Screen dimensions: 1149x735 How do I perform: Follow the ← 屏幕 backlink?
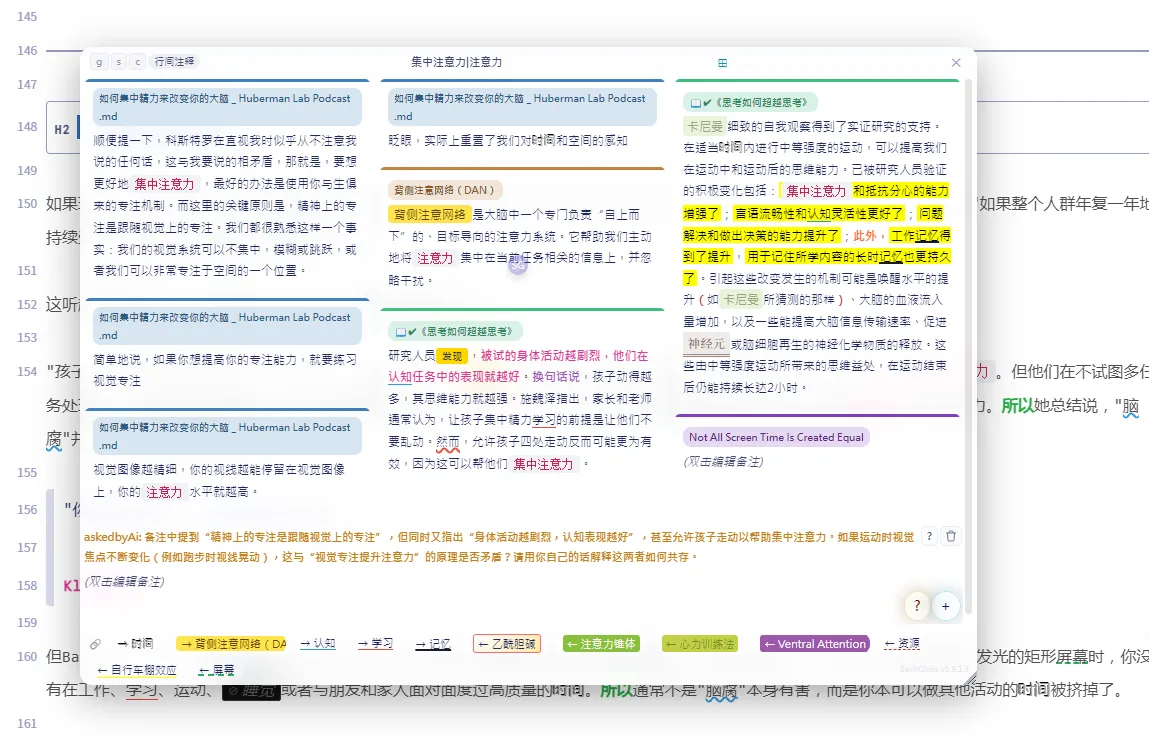tap(216, 670)
